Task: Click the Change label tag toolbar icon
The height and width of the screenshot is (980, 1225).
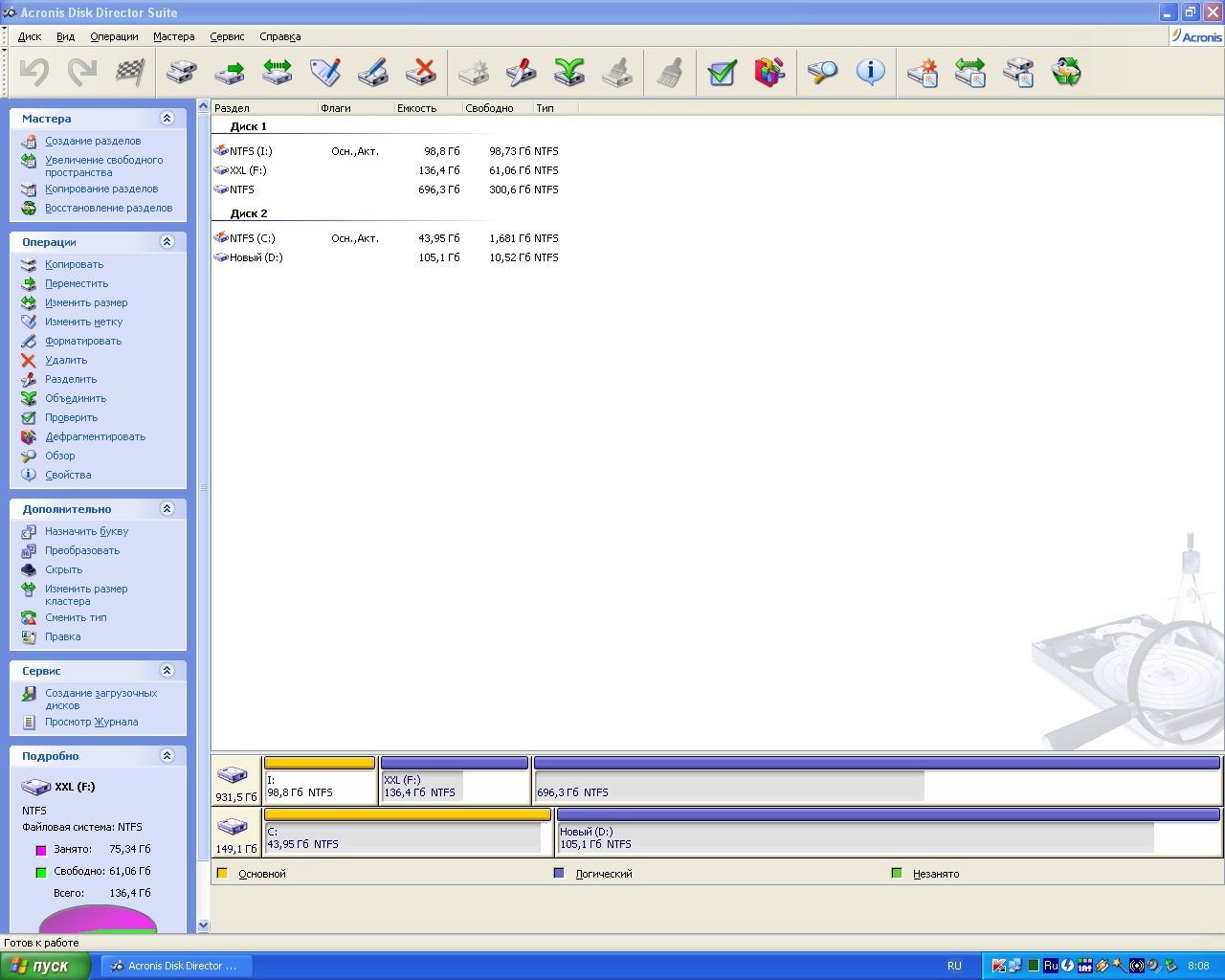Action: (x=325, y=72)
